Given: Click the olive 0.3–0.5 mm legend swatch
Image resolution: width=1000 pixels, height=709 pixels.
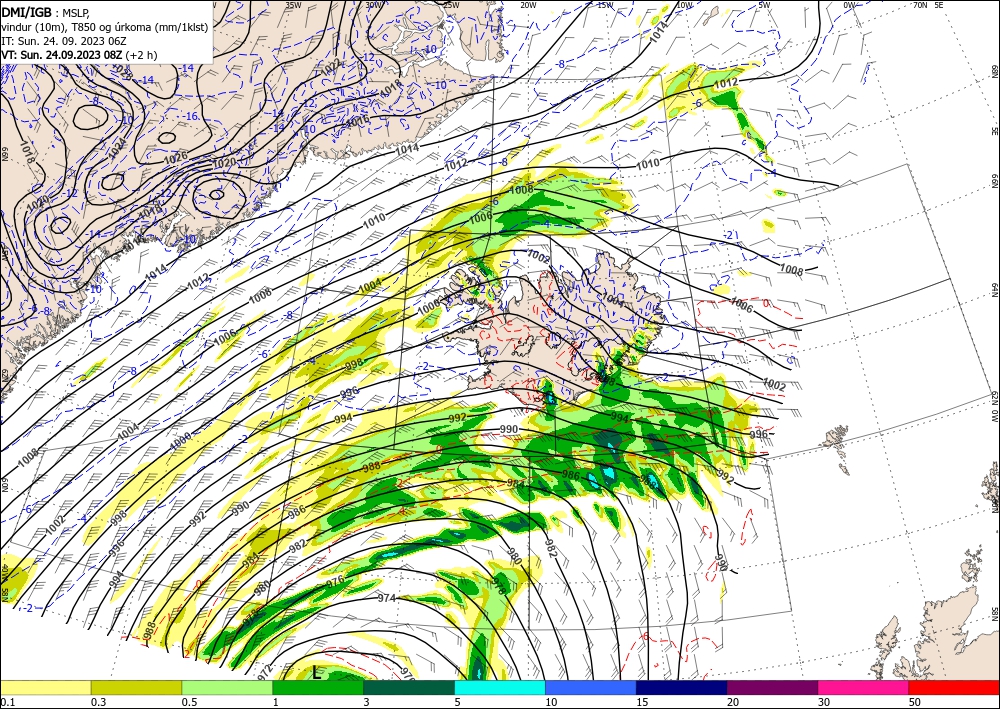Looking at the screenshot, I should point(136,687).
